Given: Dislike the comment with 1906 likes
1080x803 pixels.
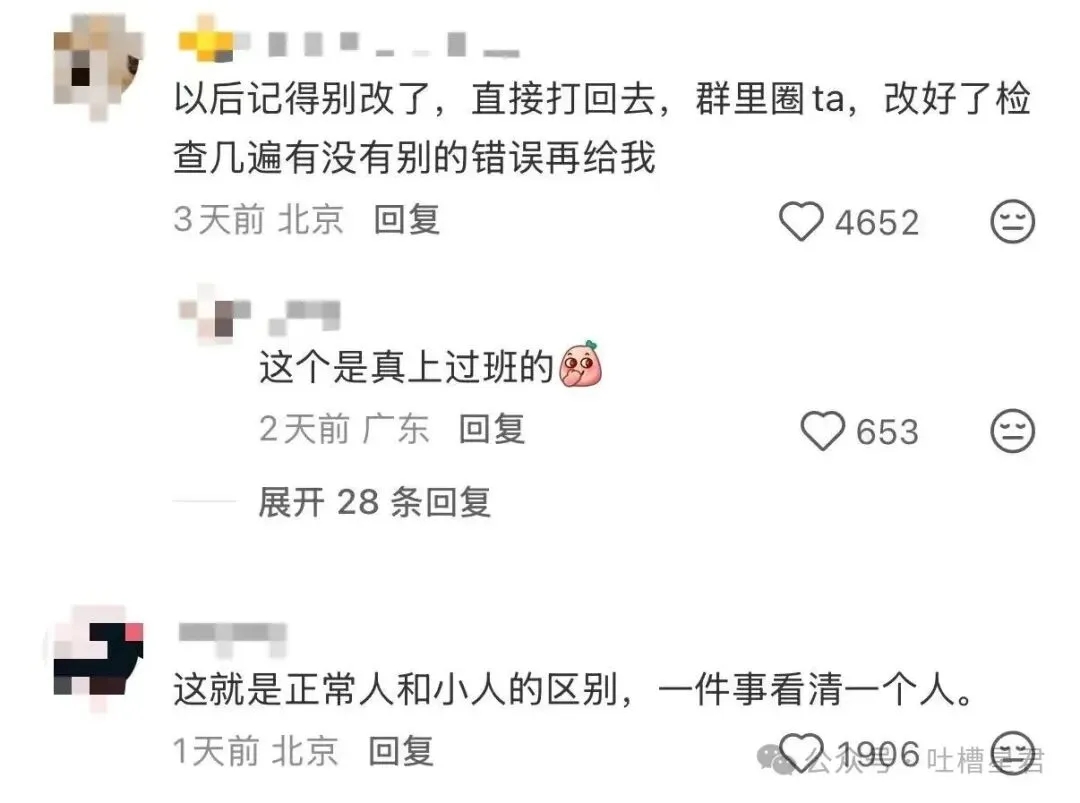Looking at the screenshot, I should click(1012, 753).
